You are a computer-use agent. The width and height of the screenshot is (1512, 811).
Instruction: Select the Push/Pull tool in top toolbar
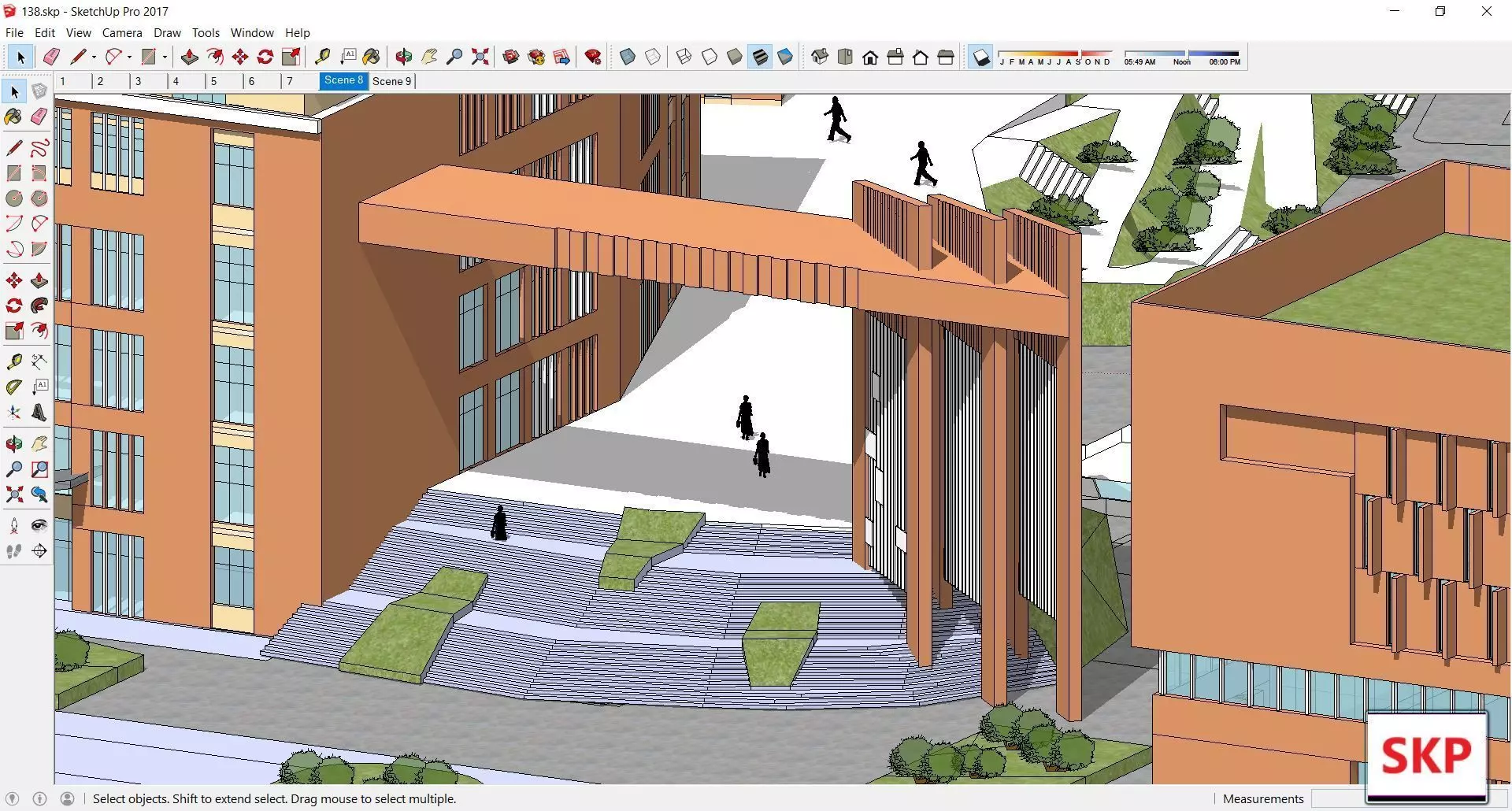[x=189, y=57]
